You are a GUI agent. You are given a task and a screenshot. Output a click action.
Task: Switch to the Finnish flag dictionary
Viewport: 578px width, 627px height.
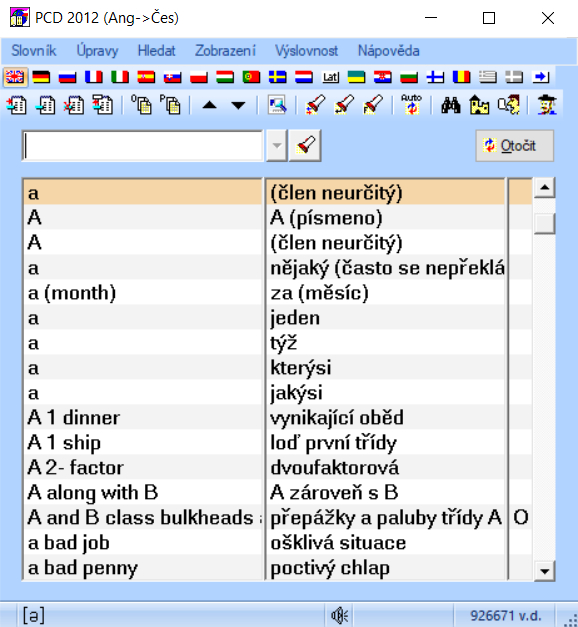pos(435,77)
